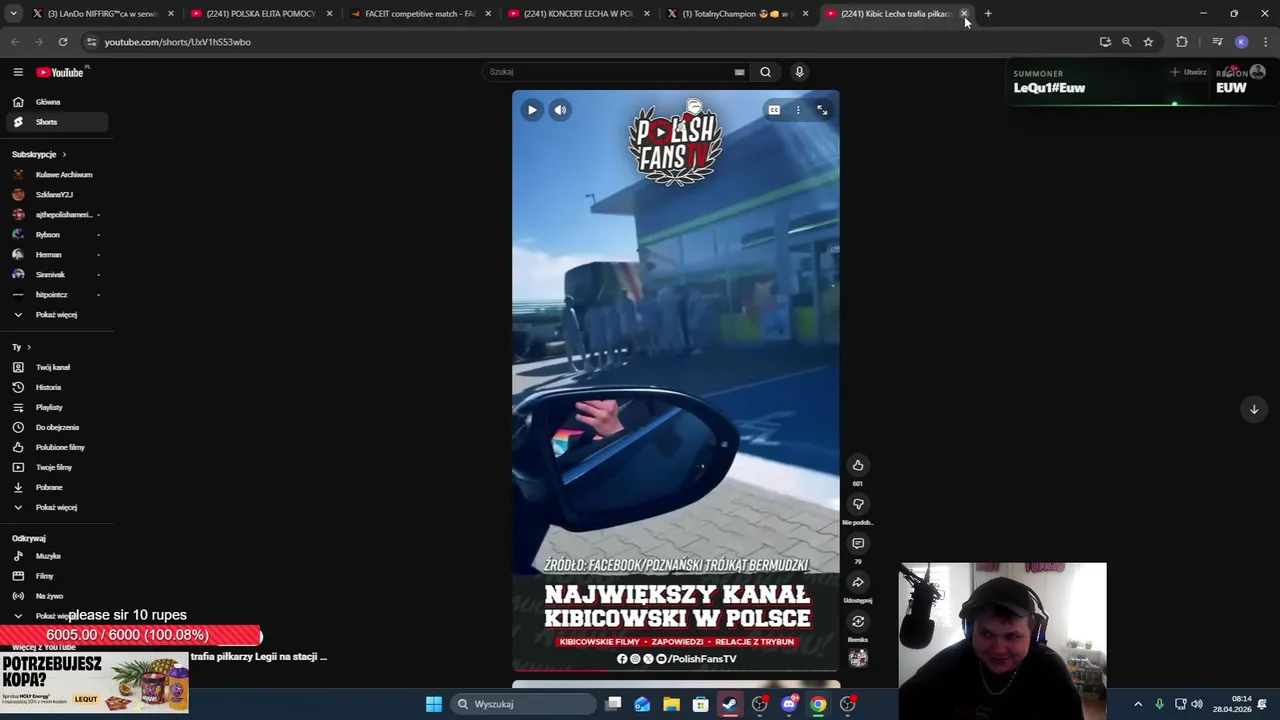The image size is (1280, 720).
Task: Click the search magnifier button
Action: point(765,72)
